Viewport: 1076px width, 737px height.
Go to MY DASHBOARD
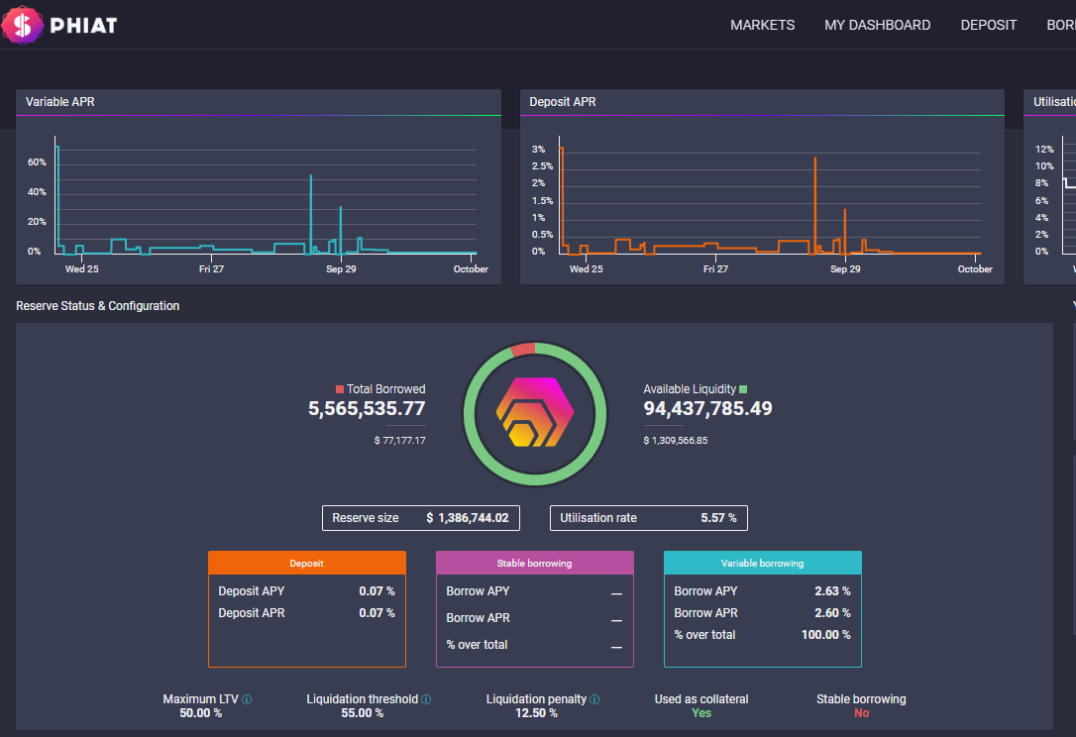(x=878, y=25)
